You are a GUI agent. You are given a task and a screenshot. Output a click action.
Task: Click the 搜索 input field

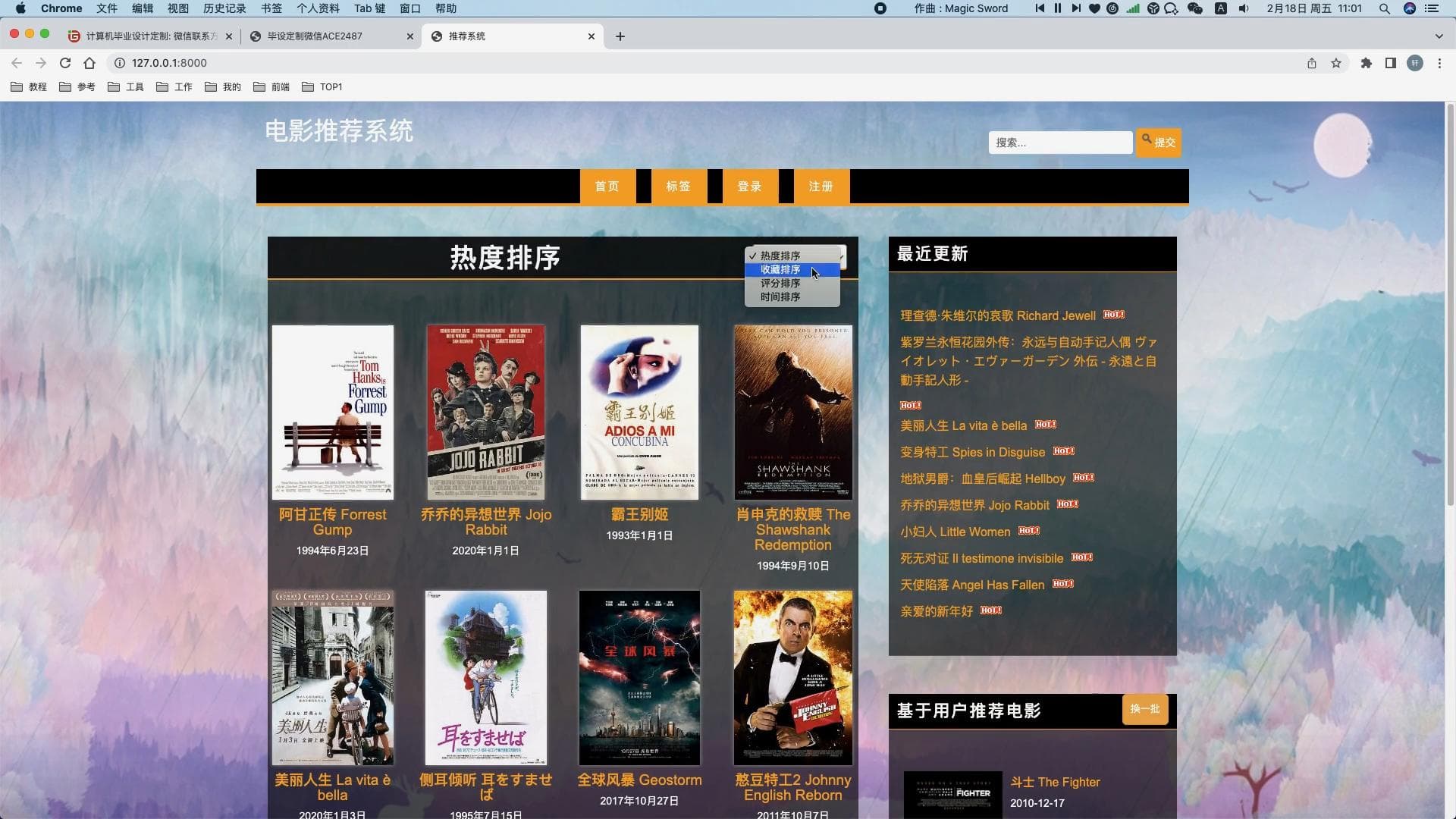[x=1060, y=143]
